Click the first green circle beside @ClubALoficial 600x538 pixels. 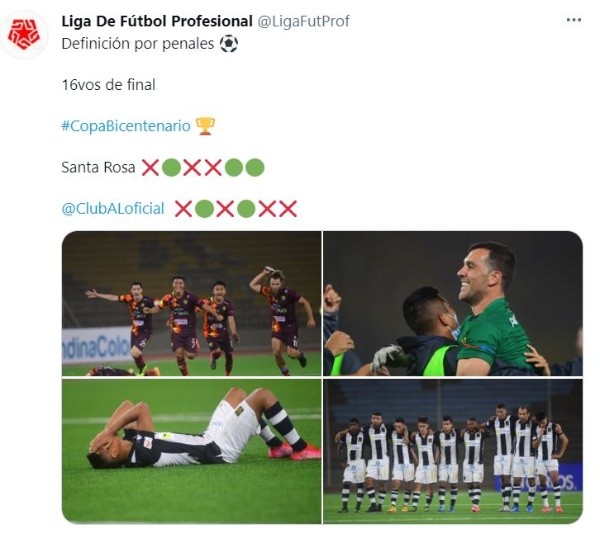(x=204, y=208)
